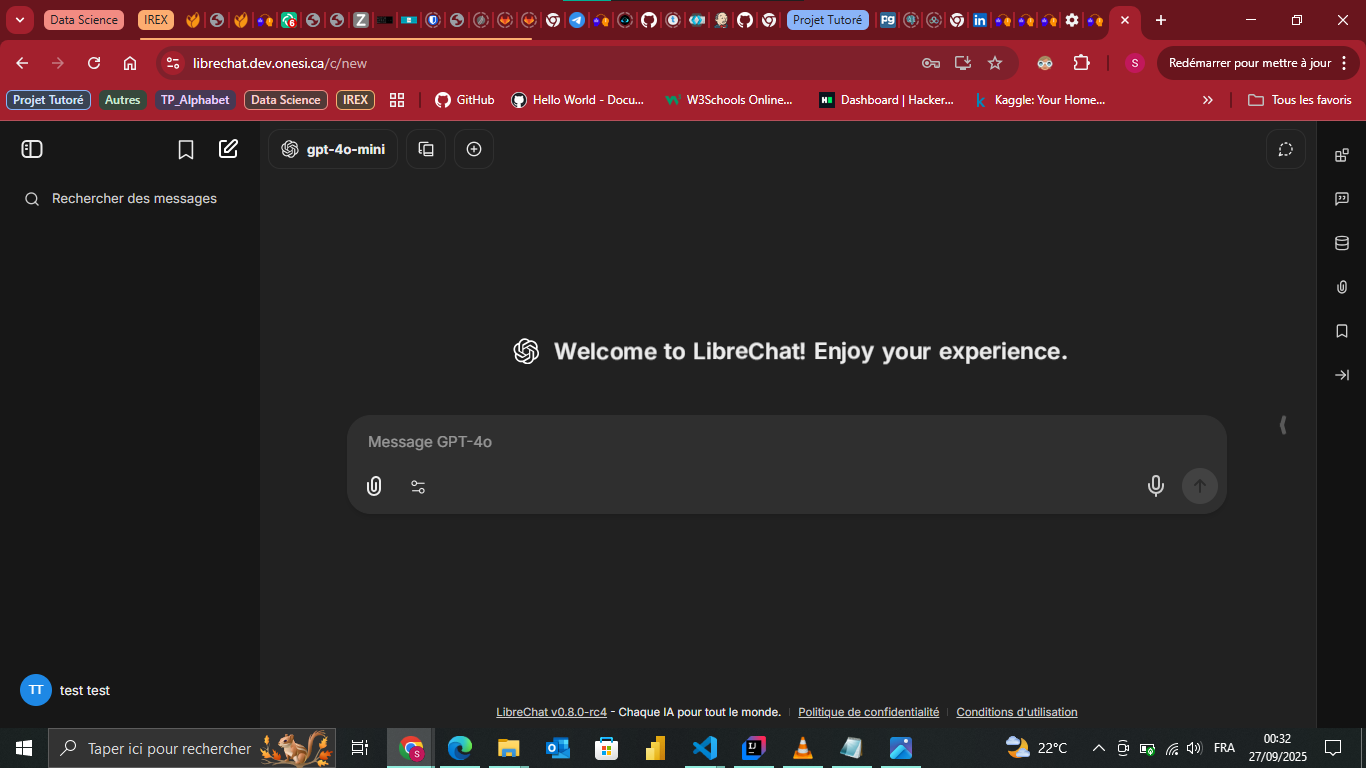Click the right panel collapse handle
1366x768 pixels.
[1283, 425]
